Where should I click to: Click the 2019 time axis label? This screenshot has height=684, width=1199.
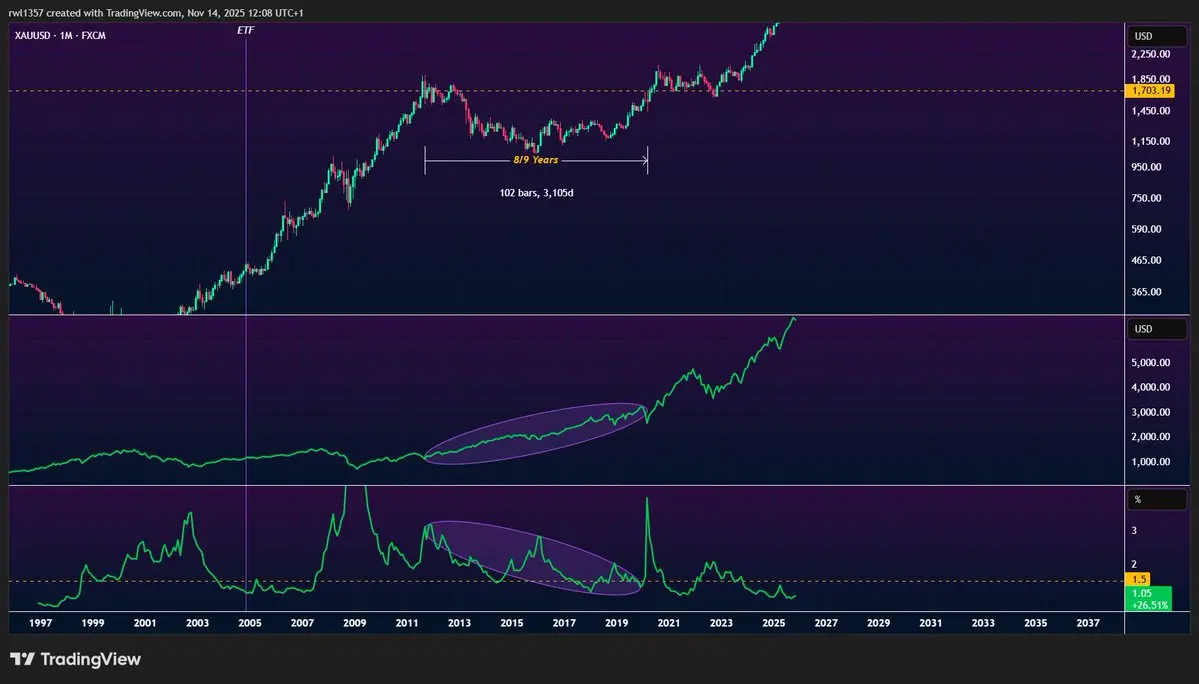pyautogui.click(x=616, y=623)
